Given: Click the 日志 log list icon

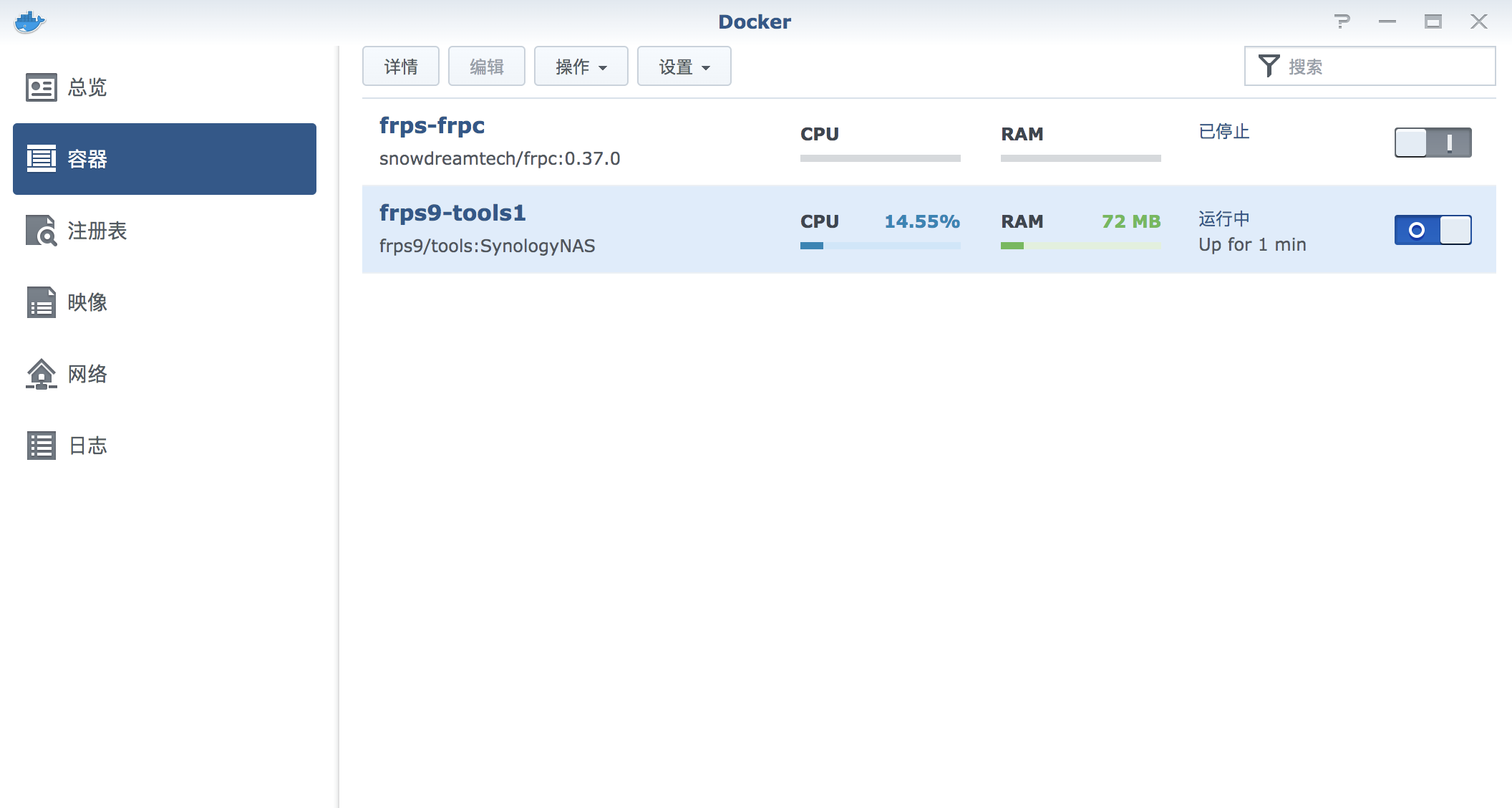Looking at the screenshot, I should [41, 446].
